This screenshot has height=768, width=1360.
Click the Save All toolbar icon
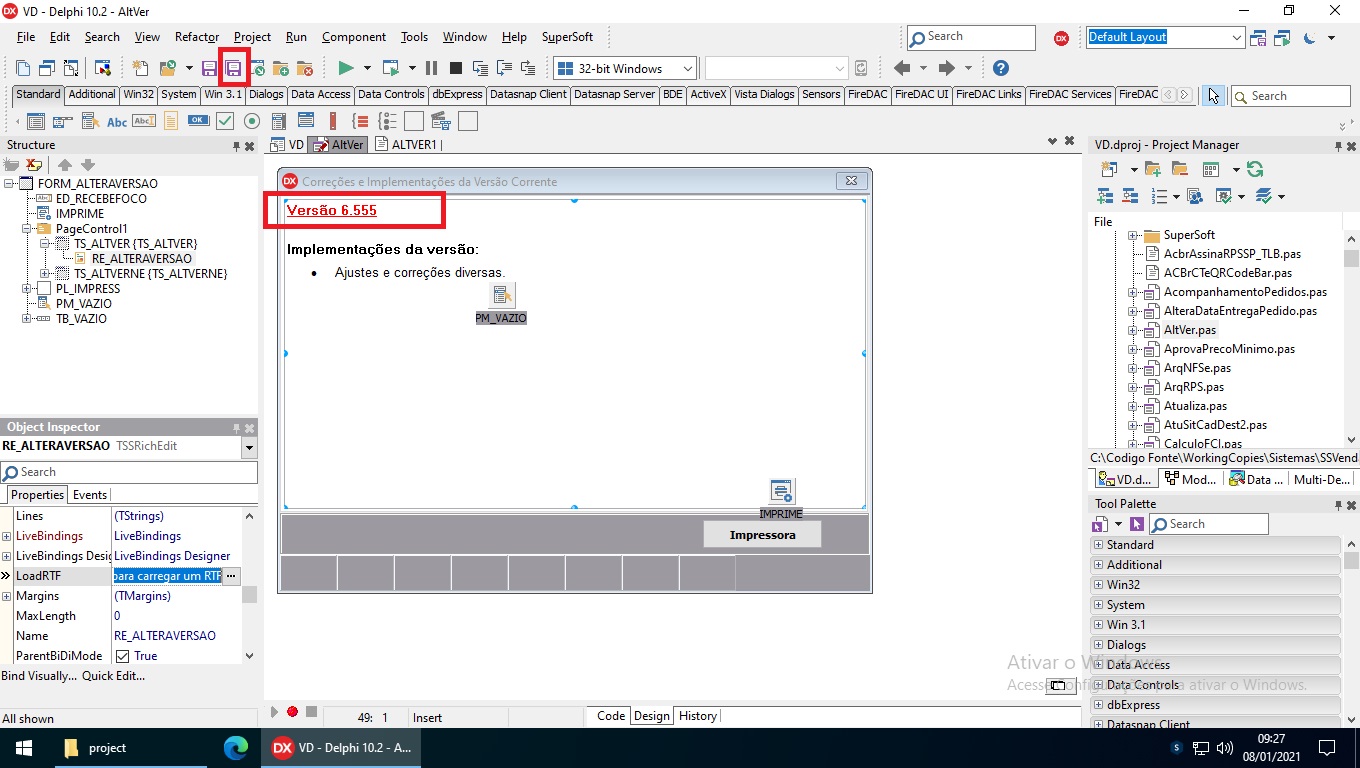pos(233,68)
